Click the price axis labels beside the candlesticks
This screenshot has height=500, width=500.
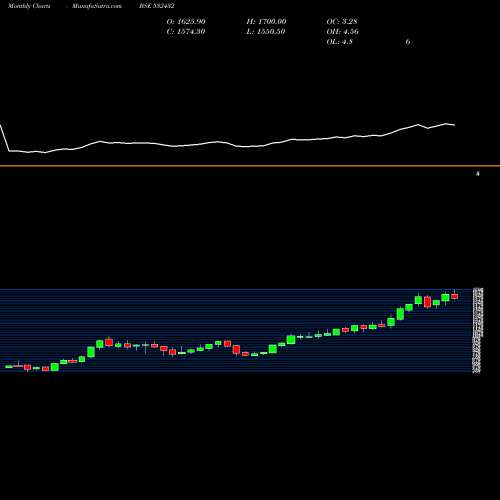pos(478,331)
